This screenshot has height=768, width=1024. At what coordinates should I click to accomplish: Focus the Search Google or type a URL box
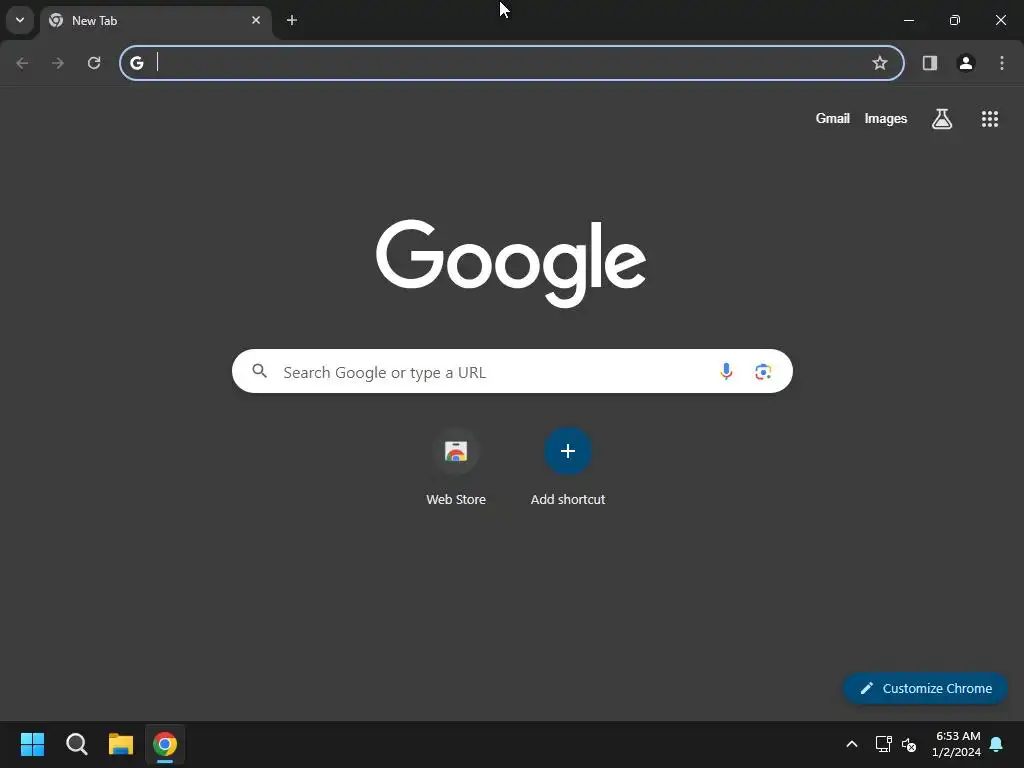512,372
